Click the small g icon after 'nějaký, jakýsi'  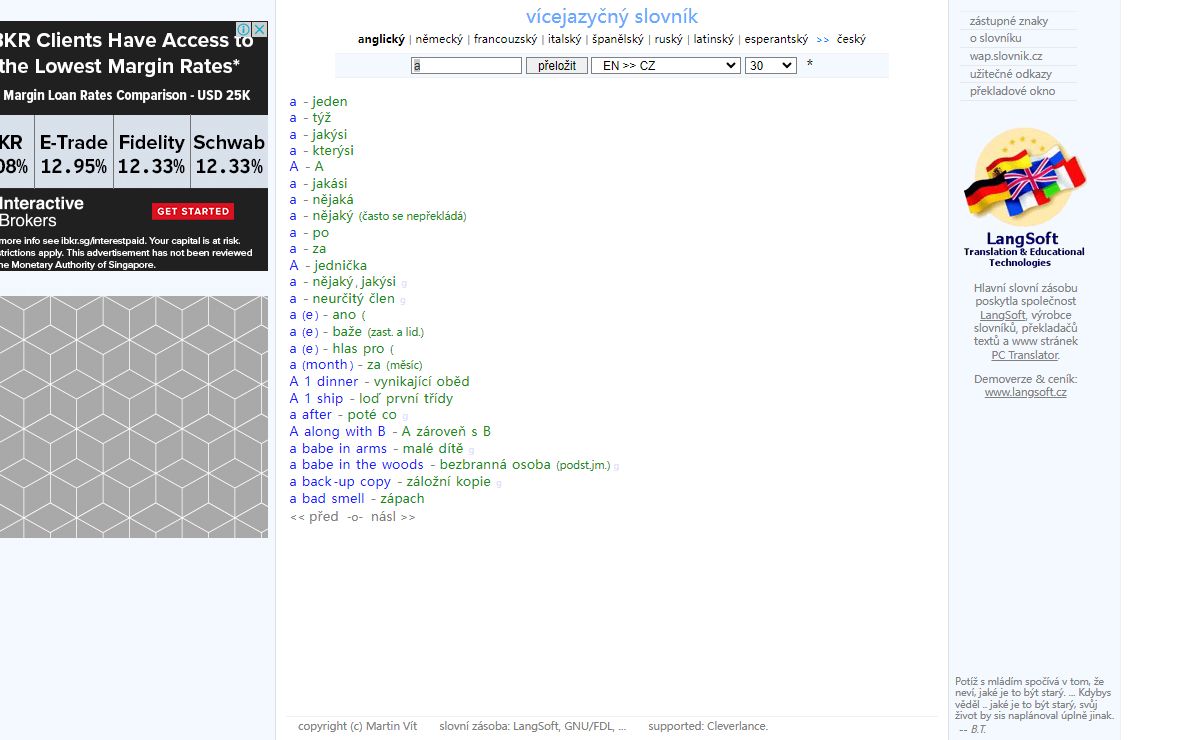click(x=404, y=283)
